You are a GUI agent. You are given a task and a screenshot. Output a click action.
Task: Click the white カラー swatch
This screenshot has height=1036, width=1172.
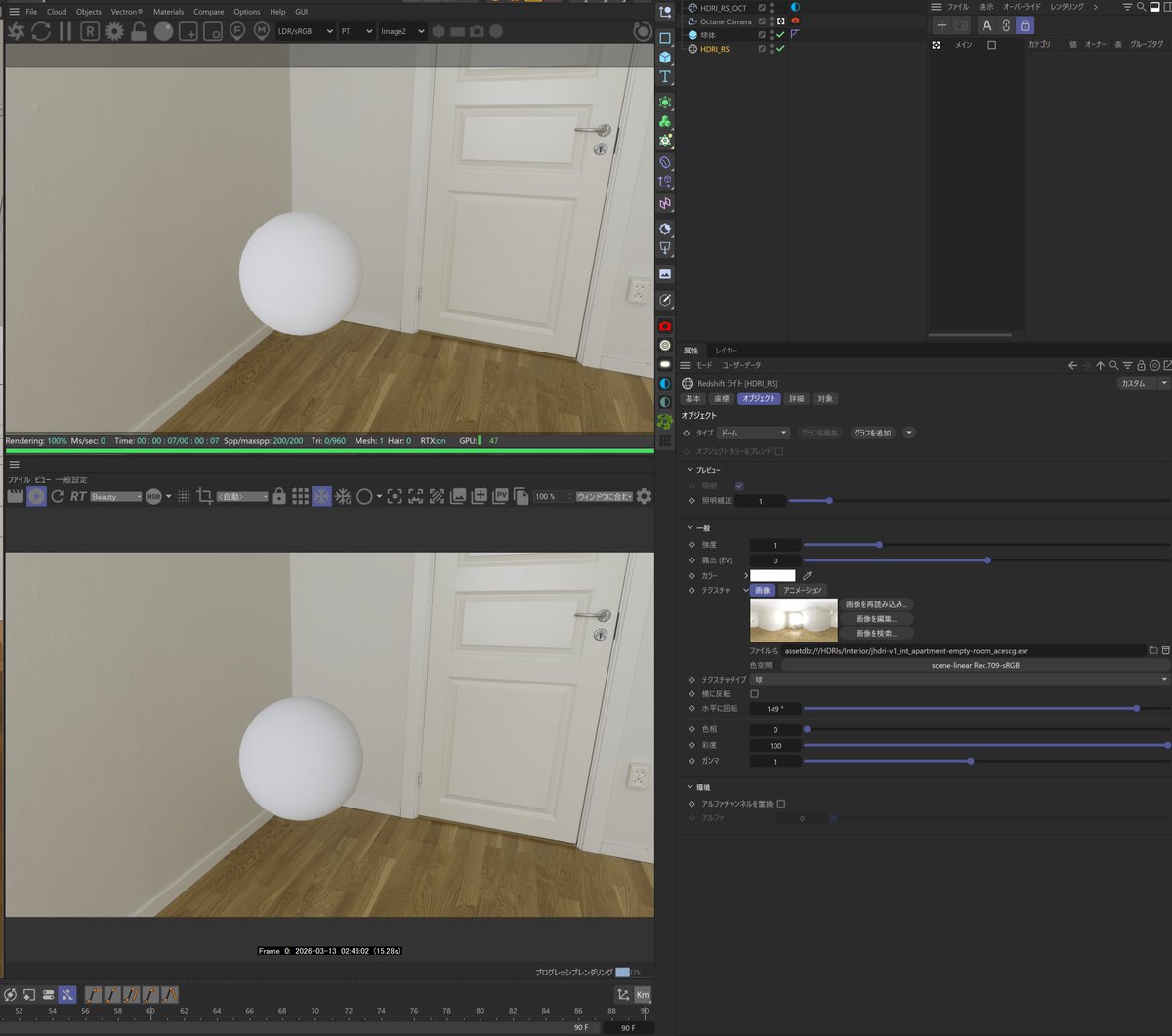coord(773,575)
